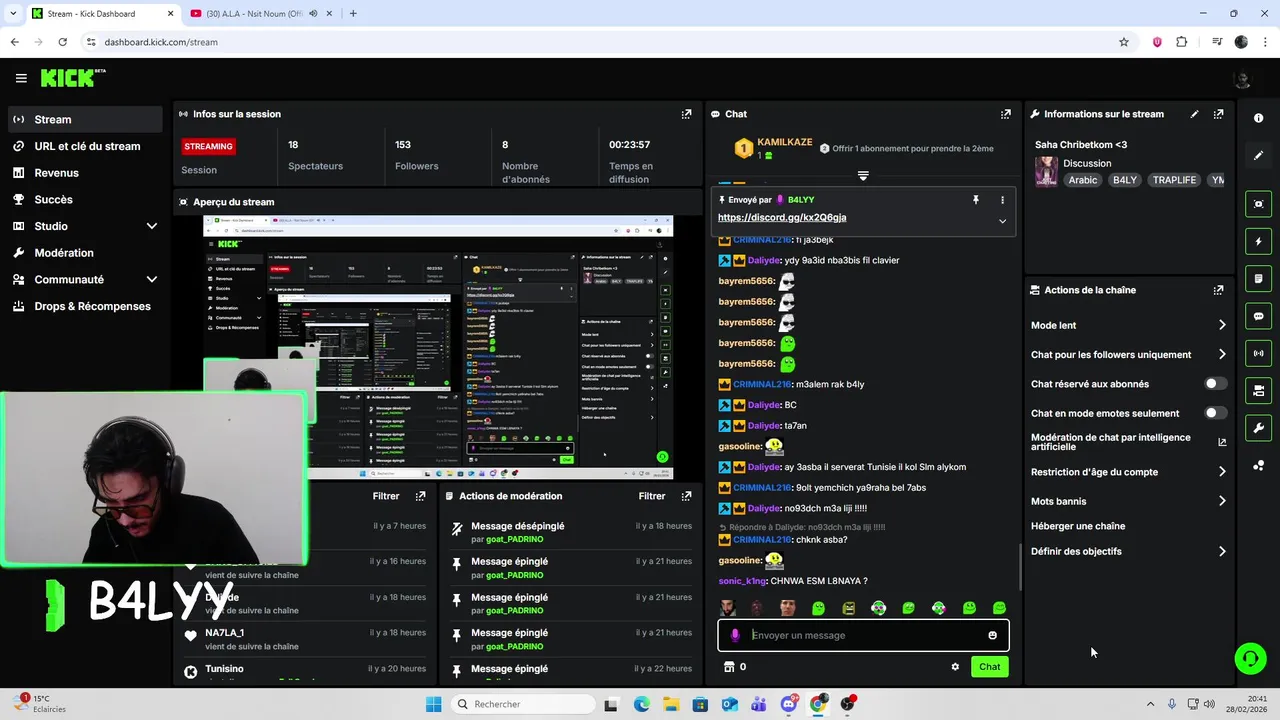The height and width of the screenshot is (720, 1280).
Task: Unpin the pinned chat message via pin icon
Action: tap(976, 200)
